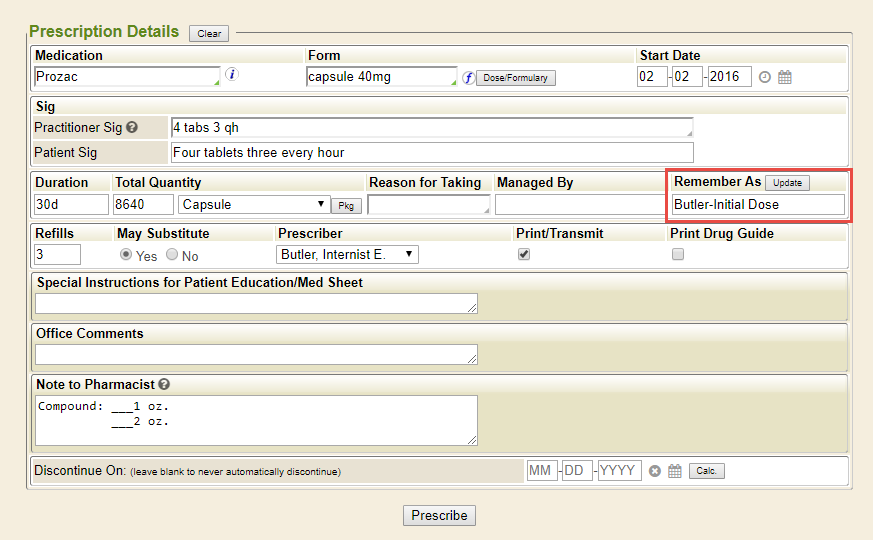The image size is (873, 540).
Task: Select No for May Substitute
Action: 172,255
